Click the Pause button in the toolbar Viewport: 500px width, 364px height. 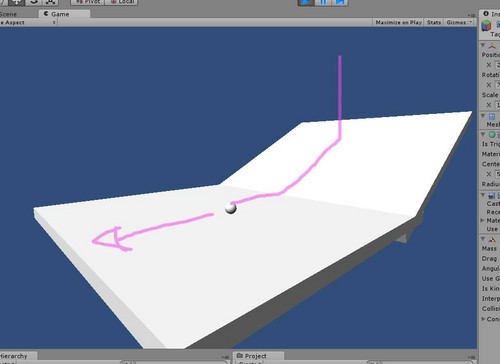click(x=323, y=2)
